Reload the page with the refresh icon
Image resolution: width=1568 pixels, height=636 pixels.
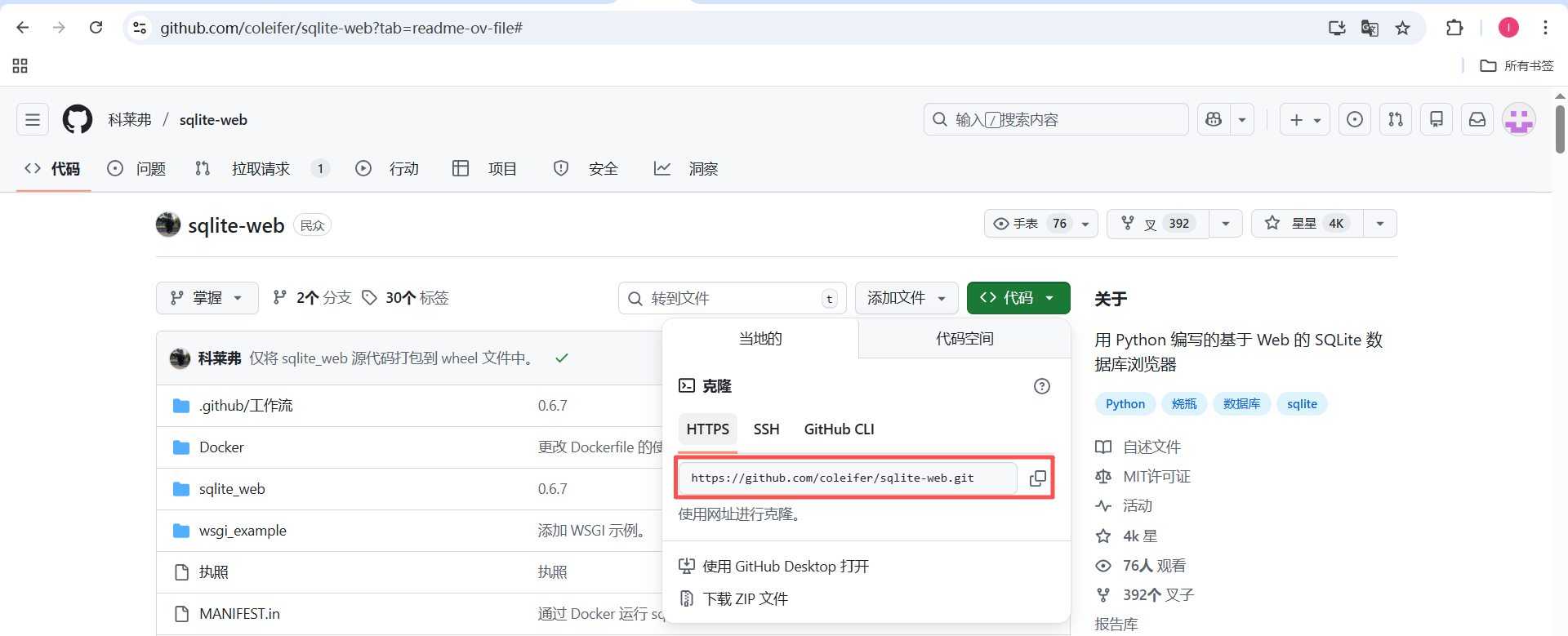(96, 28)
